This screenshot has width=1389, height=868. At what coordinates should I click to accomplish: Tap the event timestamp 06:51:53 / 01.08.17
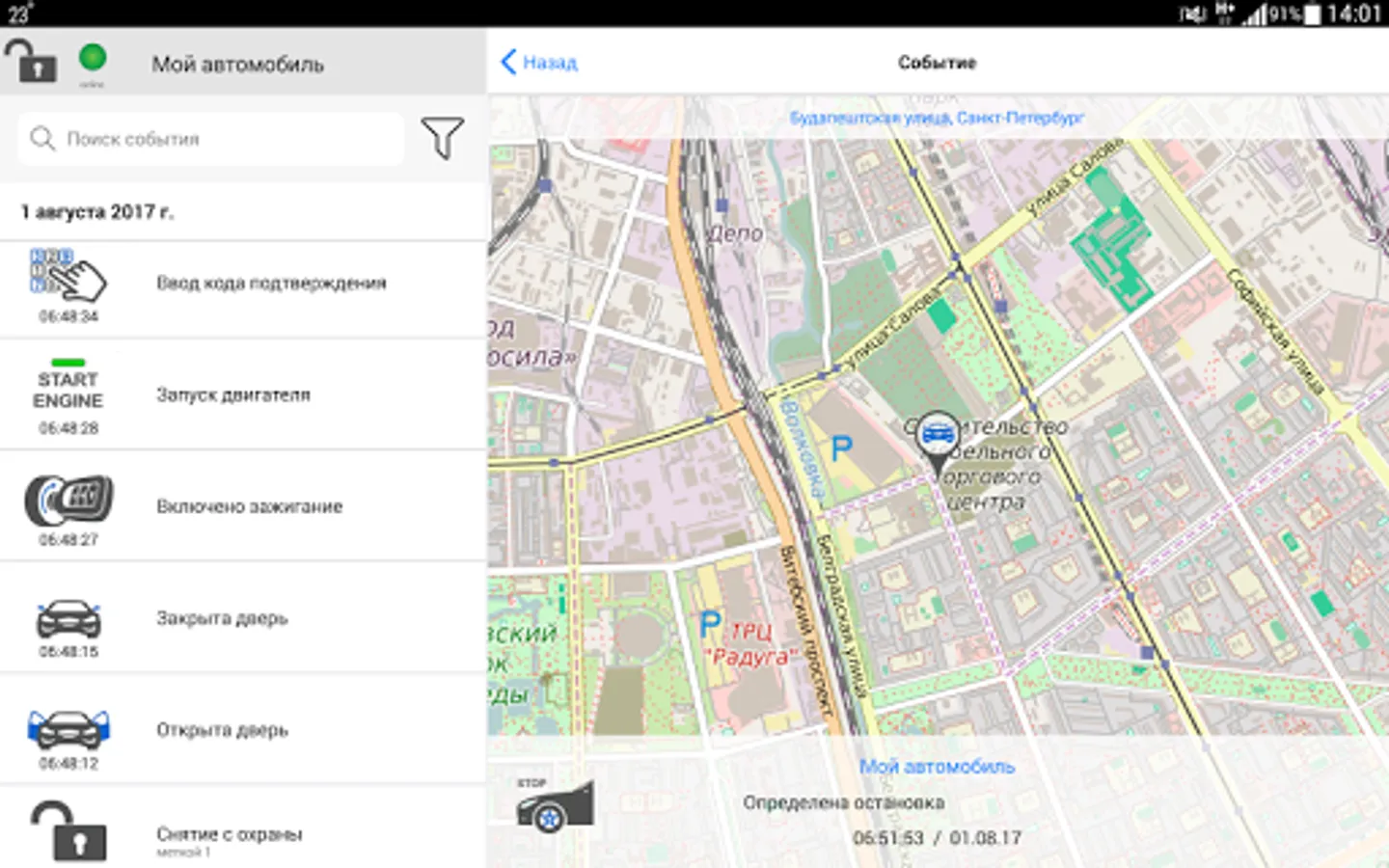[937, 838]
